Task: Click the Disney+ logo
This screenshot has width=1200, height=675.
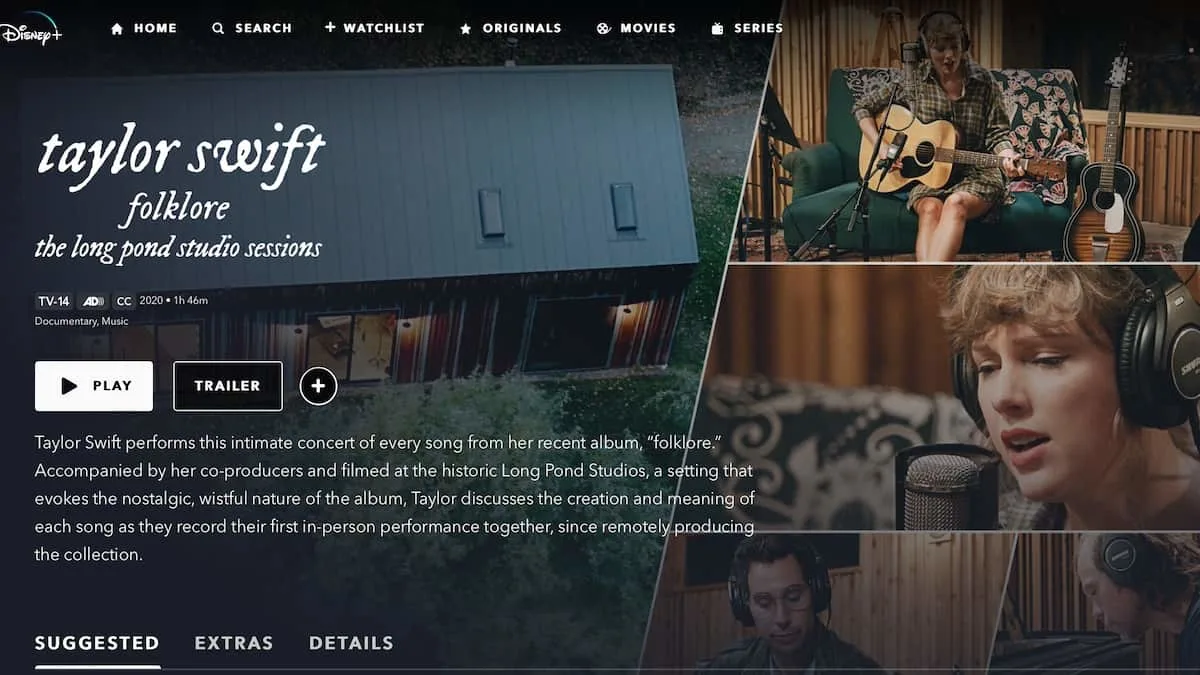Action: coord(30,28)
